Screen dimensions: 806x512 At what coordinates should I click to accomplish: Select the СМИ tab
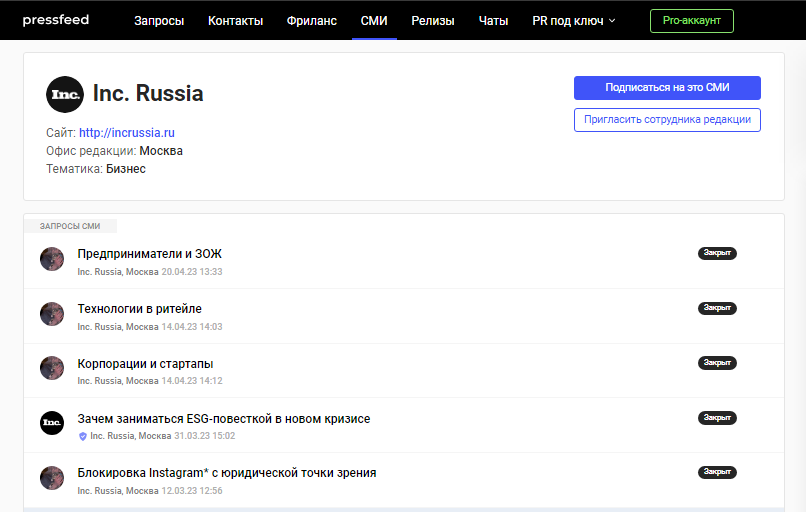point(374,21)
